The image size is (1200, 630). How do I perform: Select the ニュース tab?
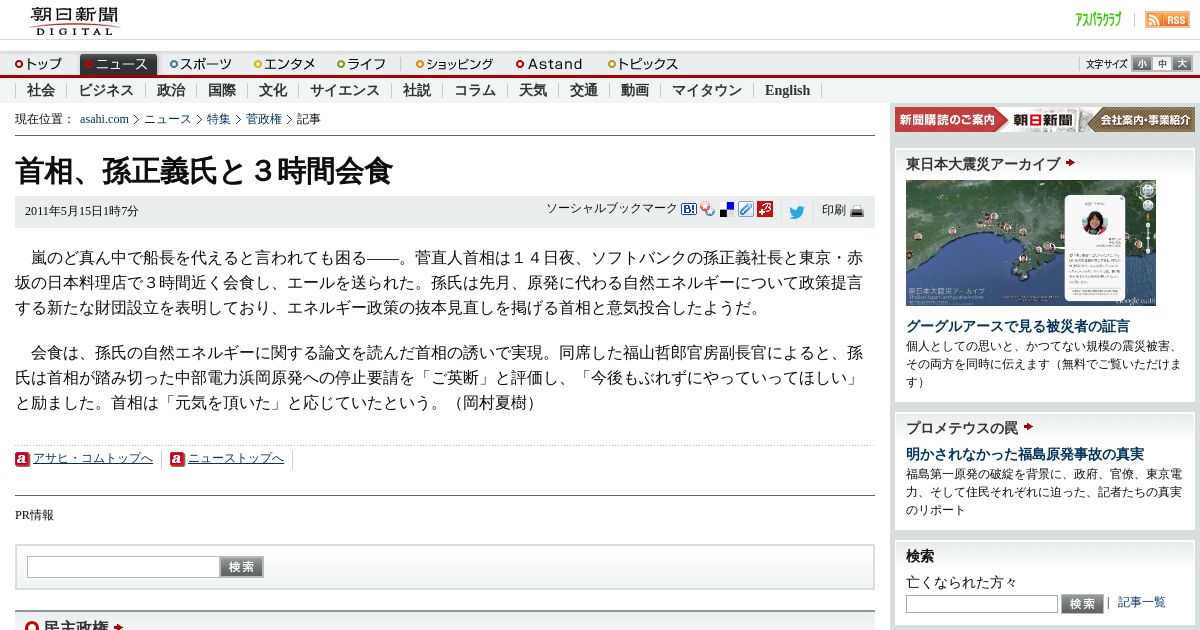tap(118, 64)
